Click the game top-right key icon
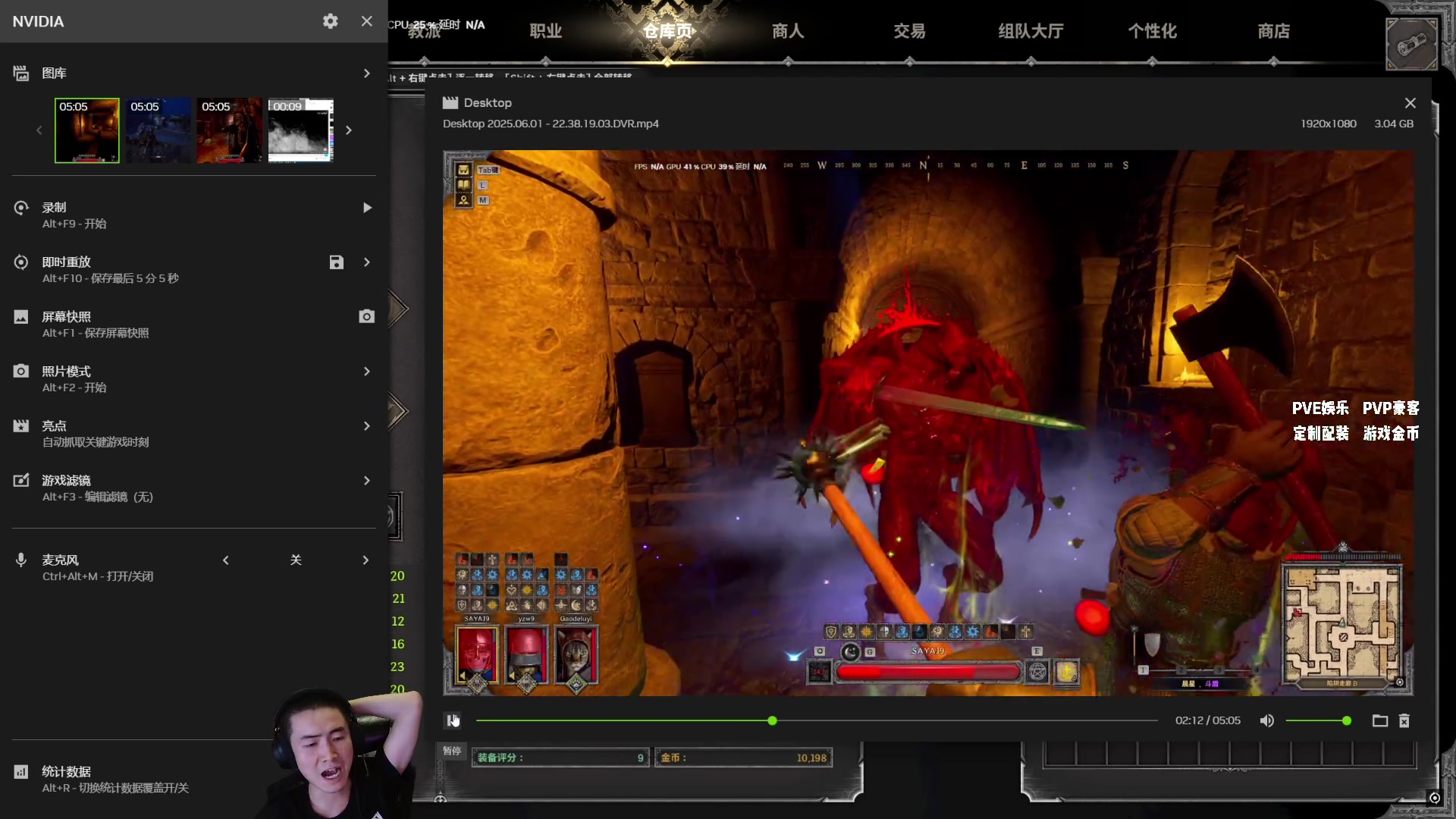The height and width of the screenshot is (819, 1456). click(x=1411, y=44)
